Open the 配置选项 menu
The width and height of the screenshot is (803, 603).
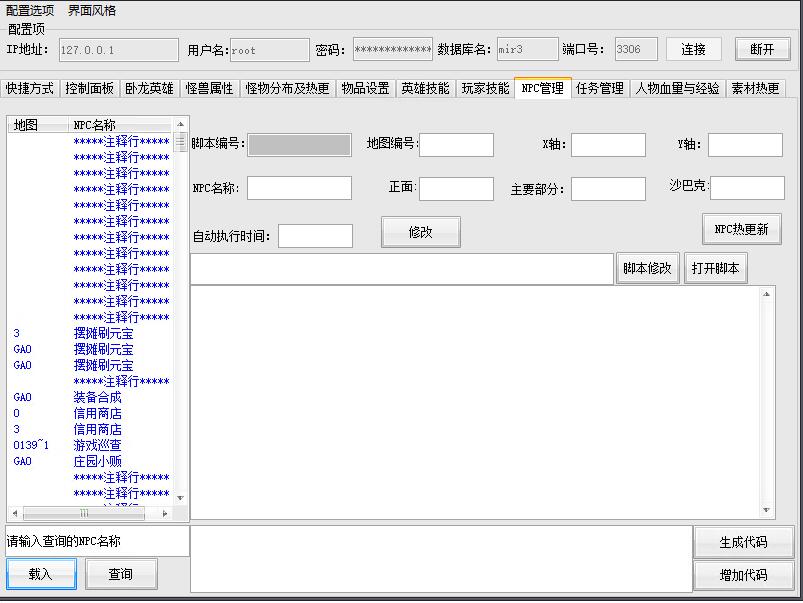click(x=30, y=10)
